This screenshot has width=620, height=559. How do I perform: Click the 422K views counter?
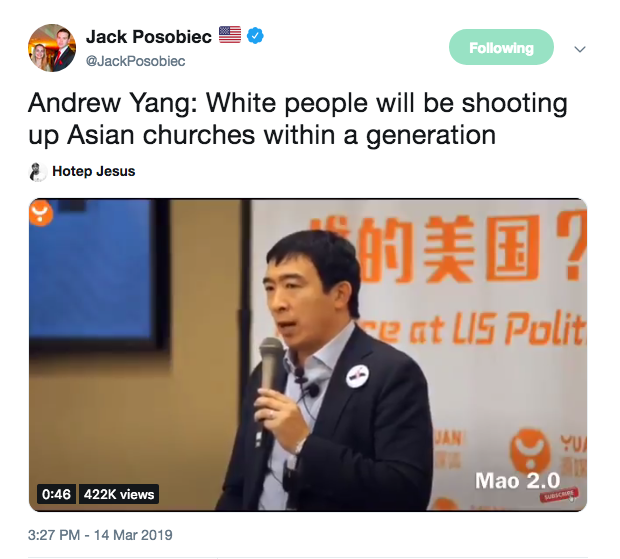119,494
